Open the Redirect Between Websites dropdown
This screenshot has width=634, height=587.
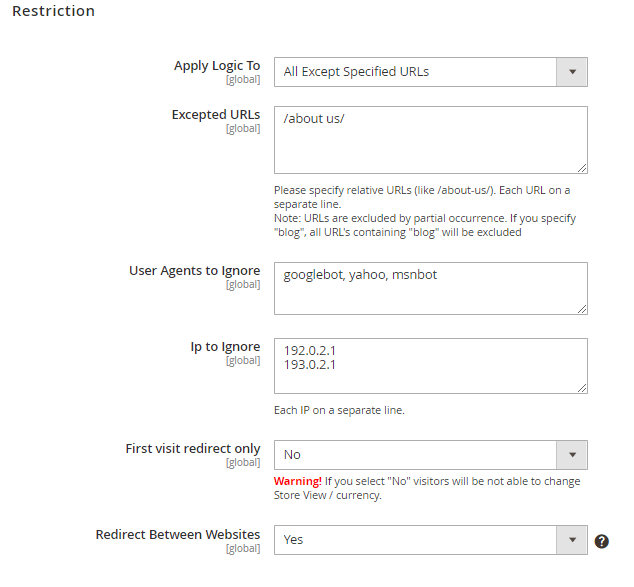click(x=430, y=540)
